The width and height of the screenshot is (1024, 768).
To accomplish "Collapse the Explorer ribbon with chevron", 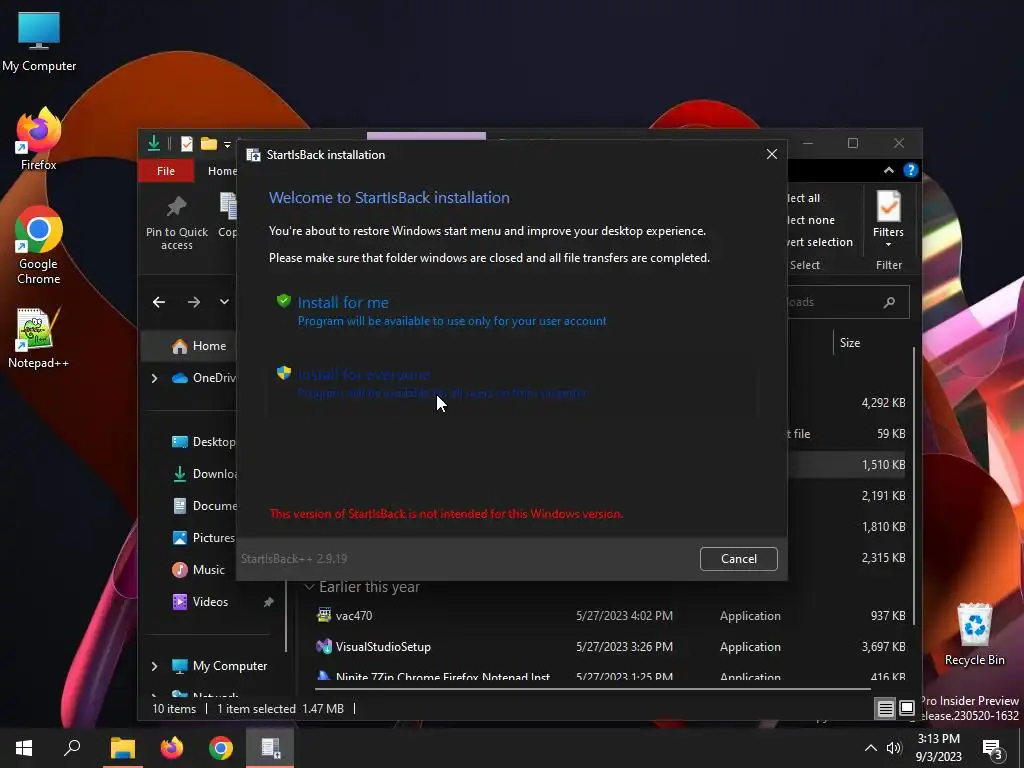I will tap(888, 170).
